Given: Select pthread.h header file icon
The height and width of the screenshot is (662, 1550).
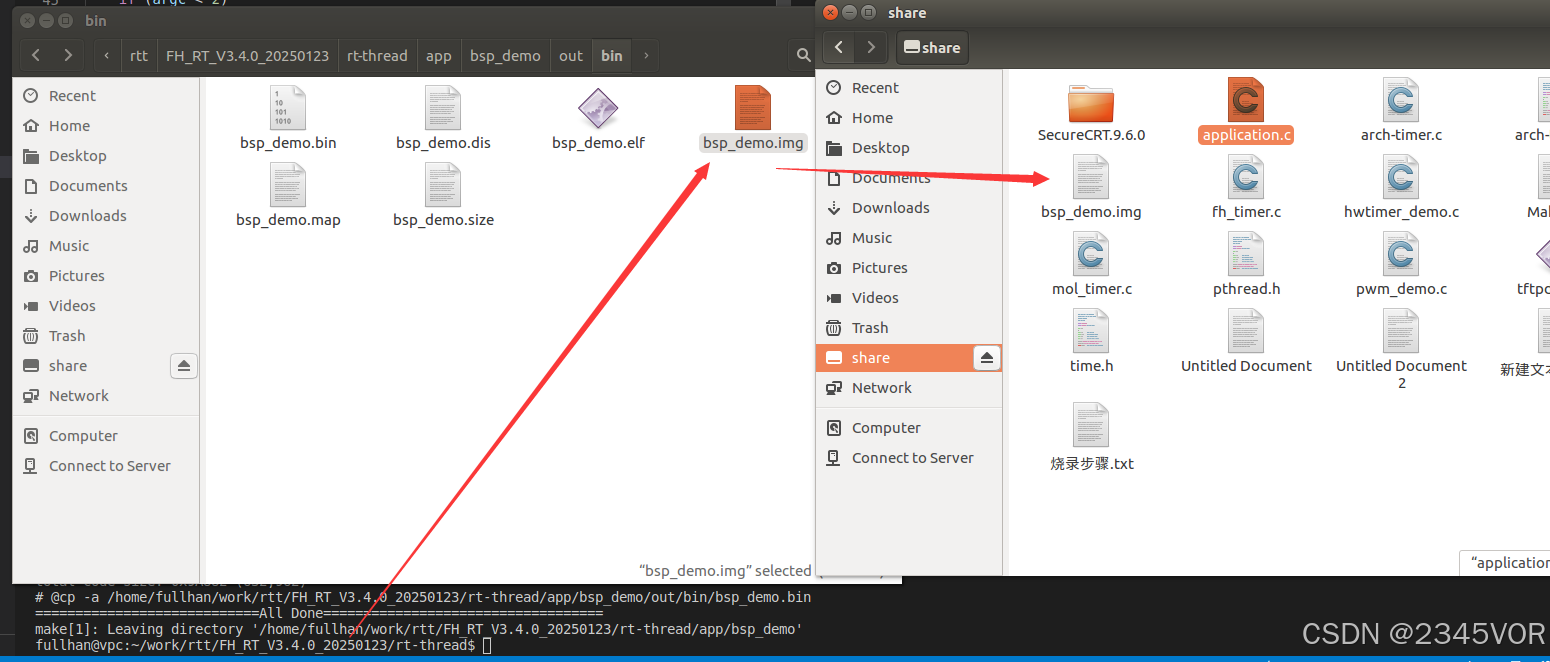Looking at the screenshot, I should tap(1246, 254).
